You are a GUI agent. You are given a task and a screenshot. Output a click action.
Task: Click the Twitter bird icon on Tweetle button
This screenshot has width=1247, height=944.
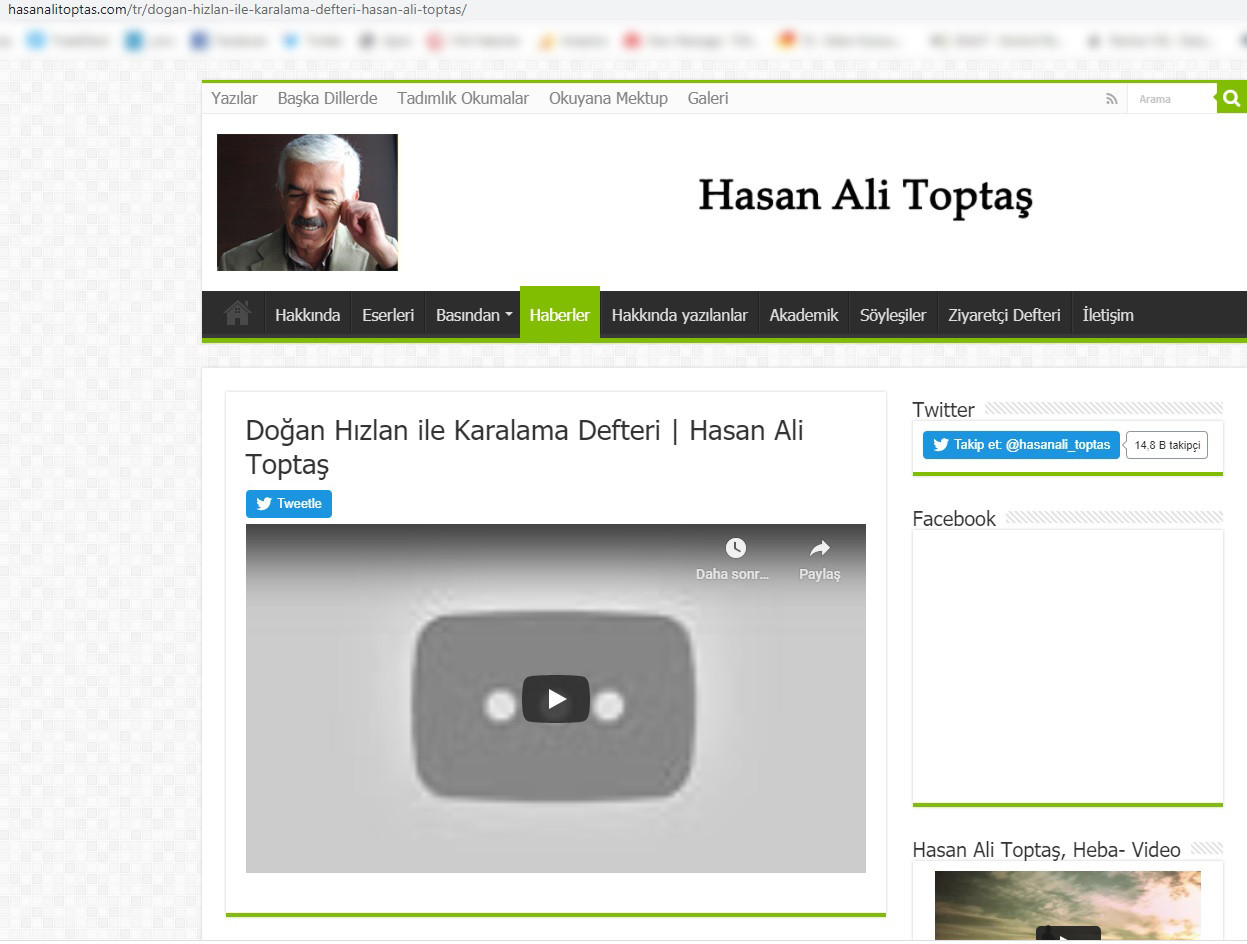tap(264, 503)
